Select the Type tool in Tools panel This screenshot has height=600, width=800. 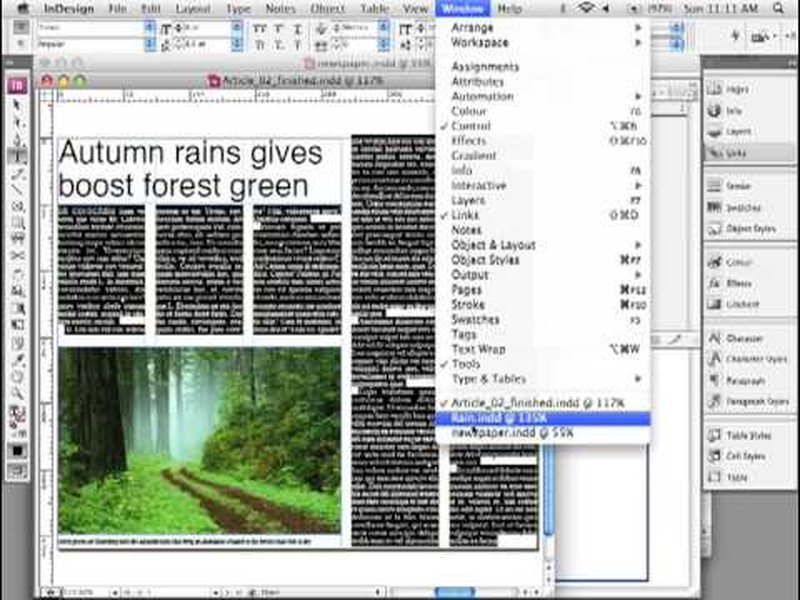(x=17, y=156)
